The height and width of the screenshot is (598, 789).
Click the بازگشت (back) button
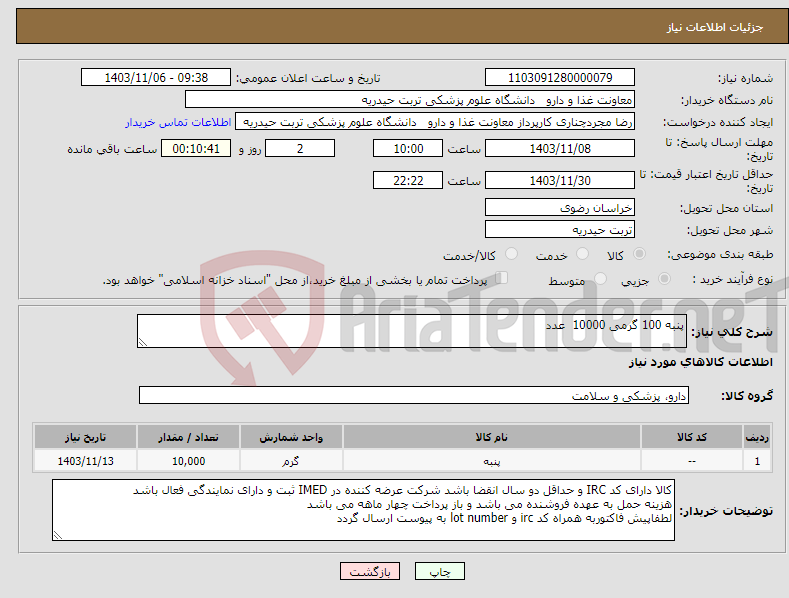[370, 571]
